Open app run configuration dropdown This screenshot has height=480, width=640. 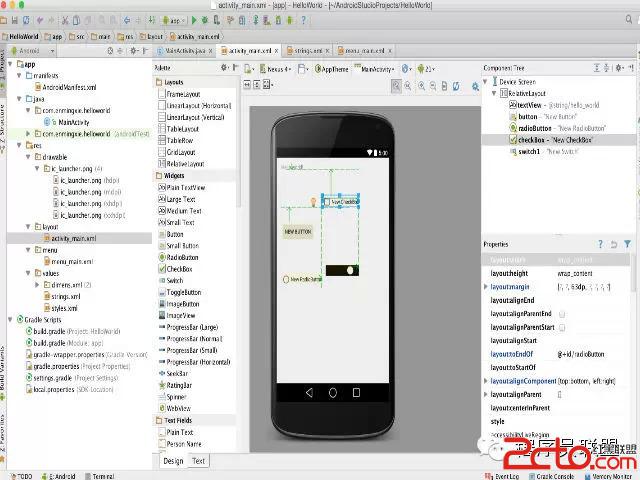click(174, 20)
